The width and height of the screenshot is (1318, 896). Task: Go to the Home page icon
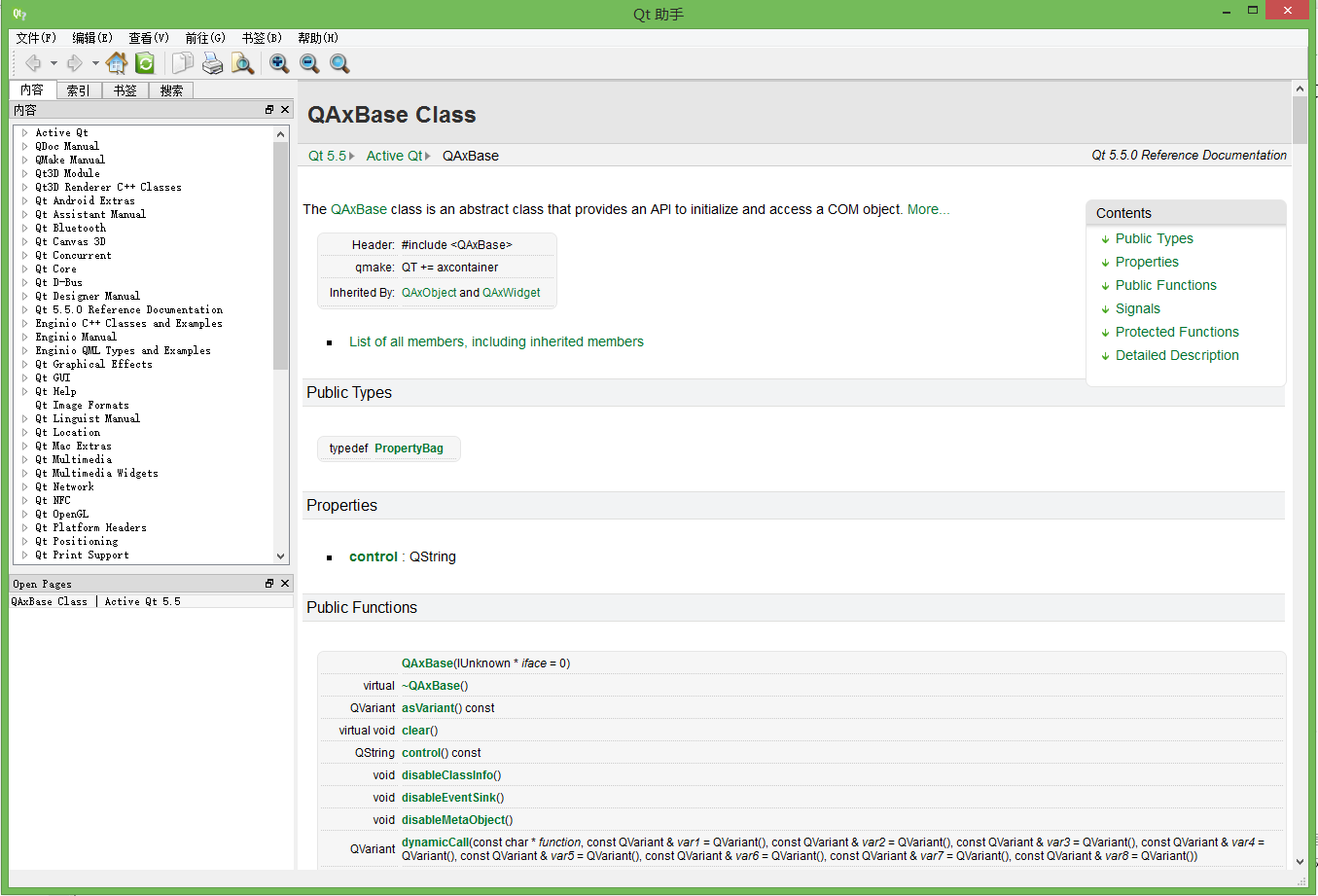[117, 63]
